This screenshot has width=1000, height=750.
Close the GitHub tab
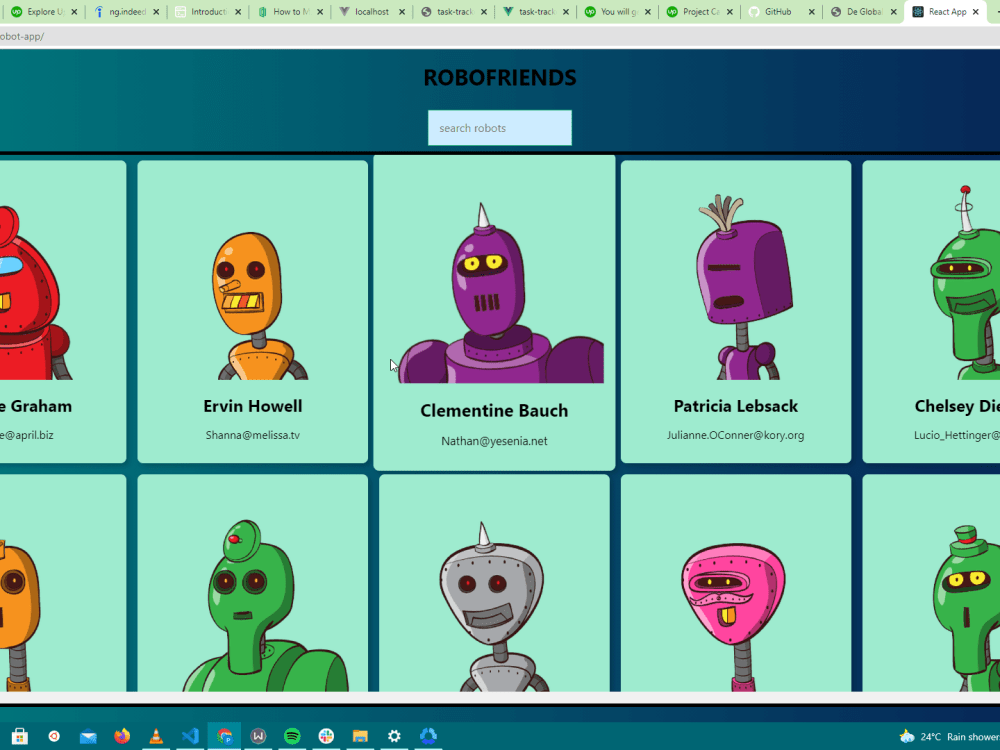811,11
